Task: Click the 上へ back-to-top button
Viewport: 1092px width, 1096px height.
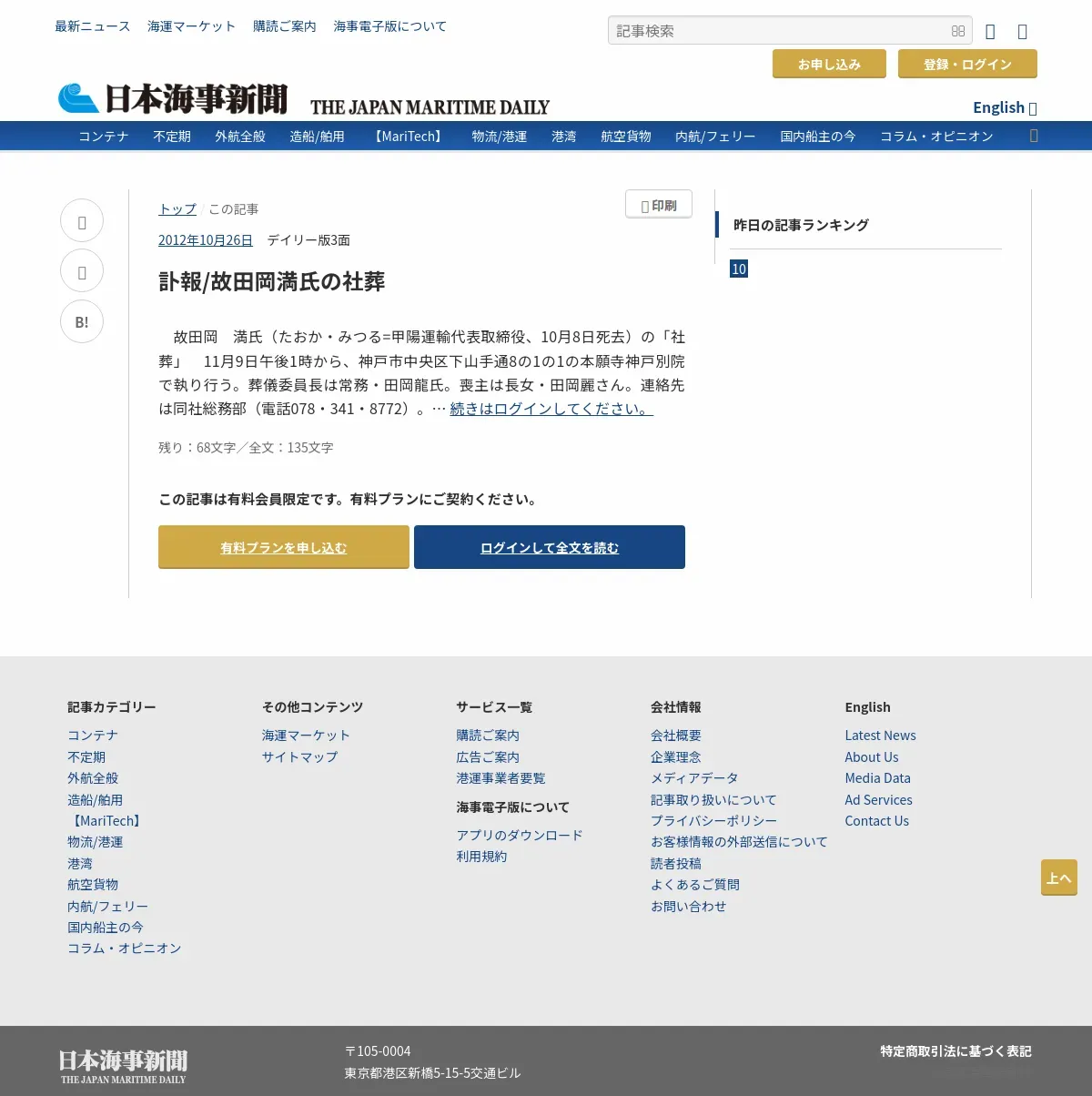Action: click(1059, 878)
